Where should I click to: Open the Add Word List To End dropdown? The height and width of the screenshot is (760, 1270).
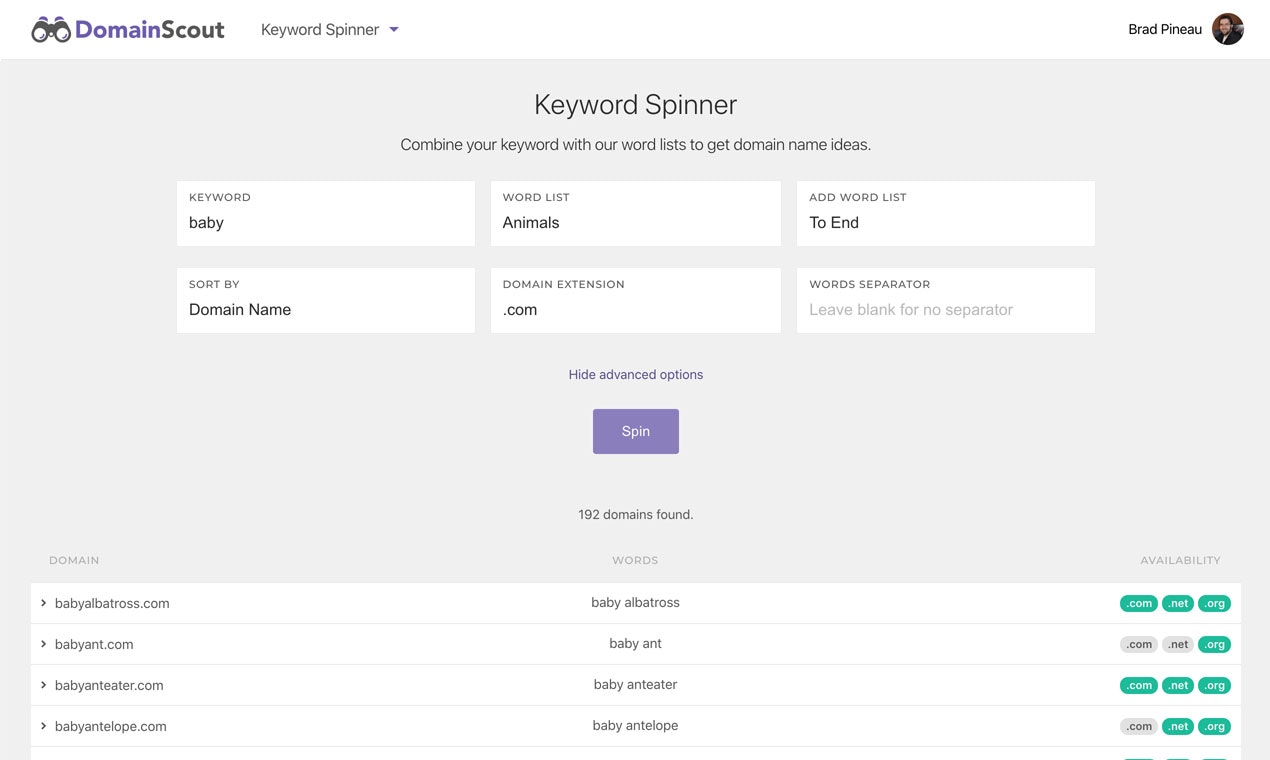point(945,222)
